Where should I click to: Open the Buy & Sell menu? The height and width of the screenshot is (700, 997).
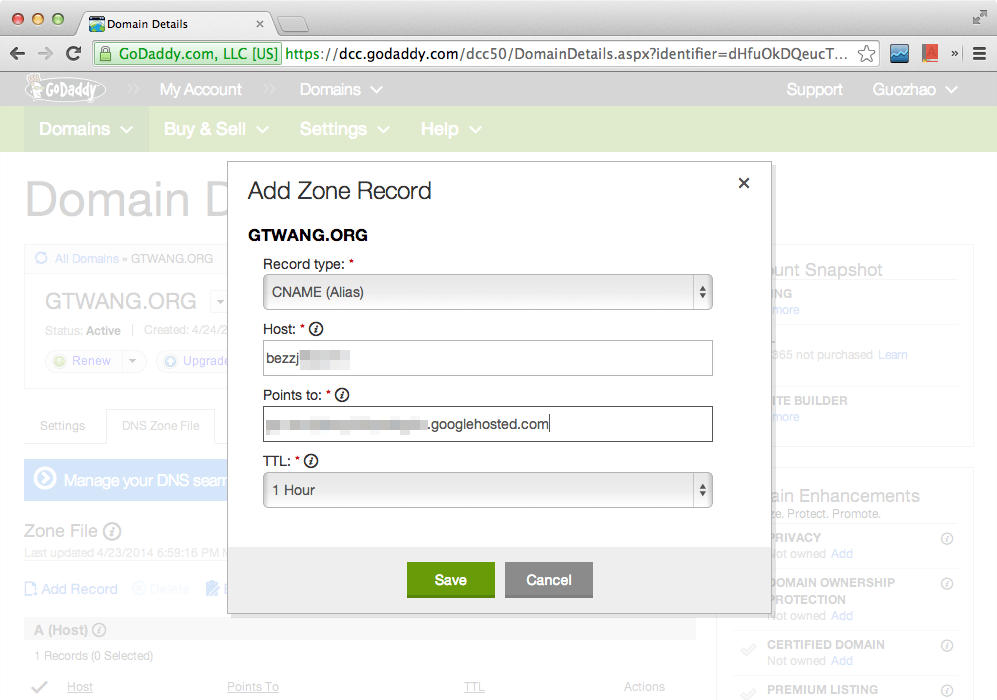pos(216,129)
